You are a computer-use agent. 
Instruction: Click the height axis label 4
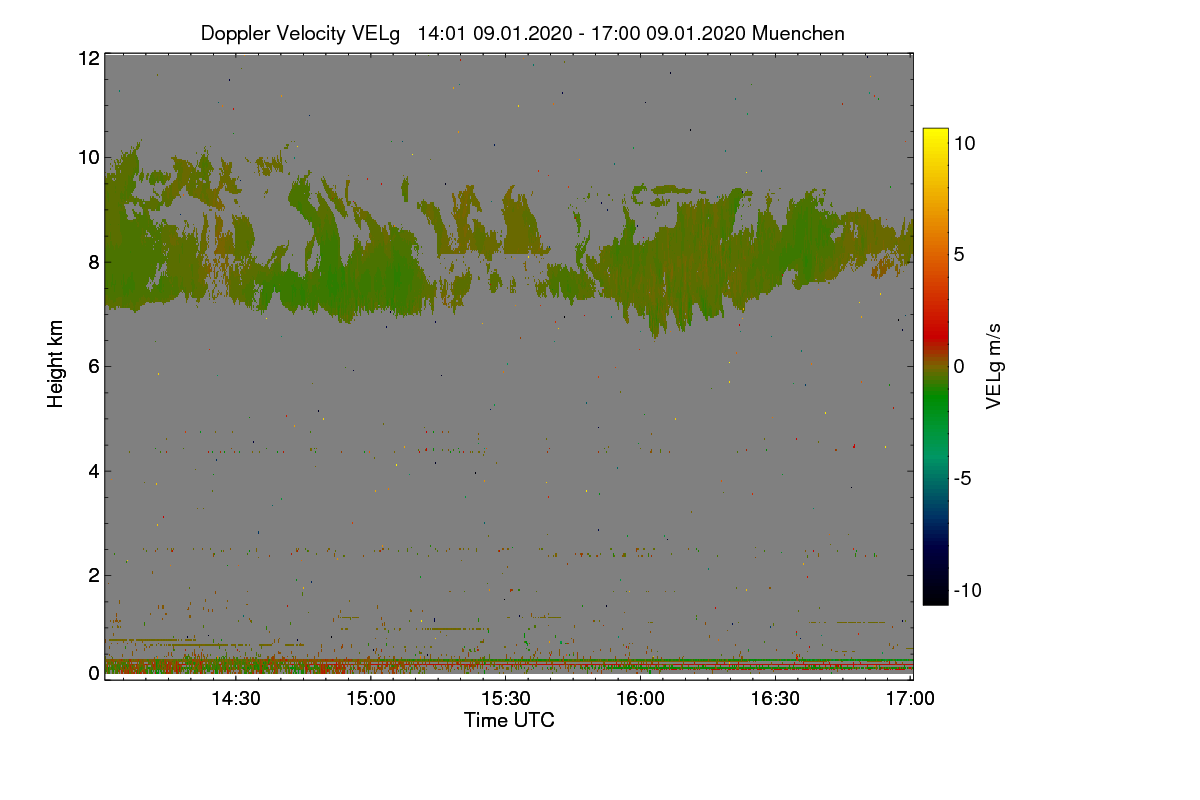point(93,470)
